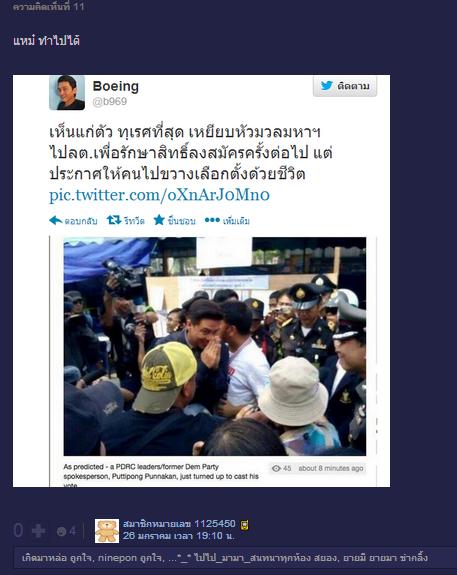Click the teddy bear member avatar
This screenshot has width=457, height=575.
pos(107,531)
